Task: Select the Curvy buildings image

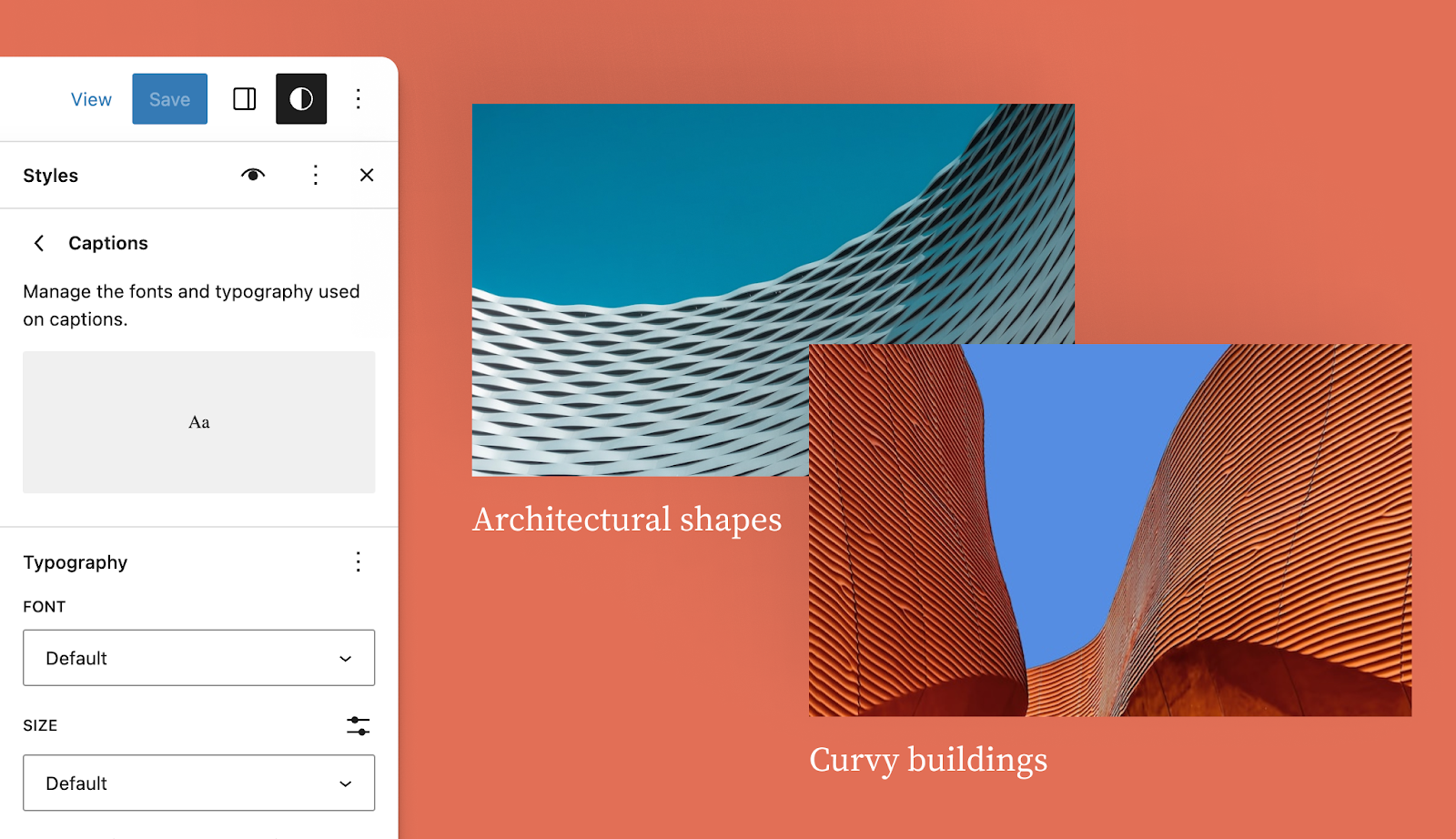Action: tap(1110, 530)
